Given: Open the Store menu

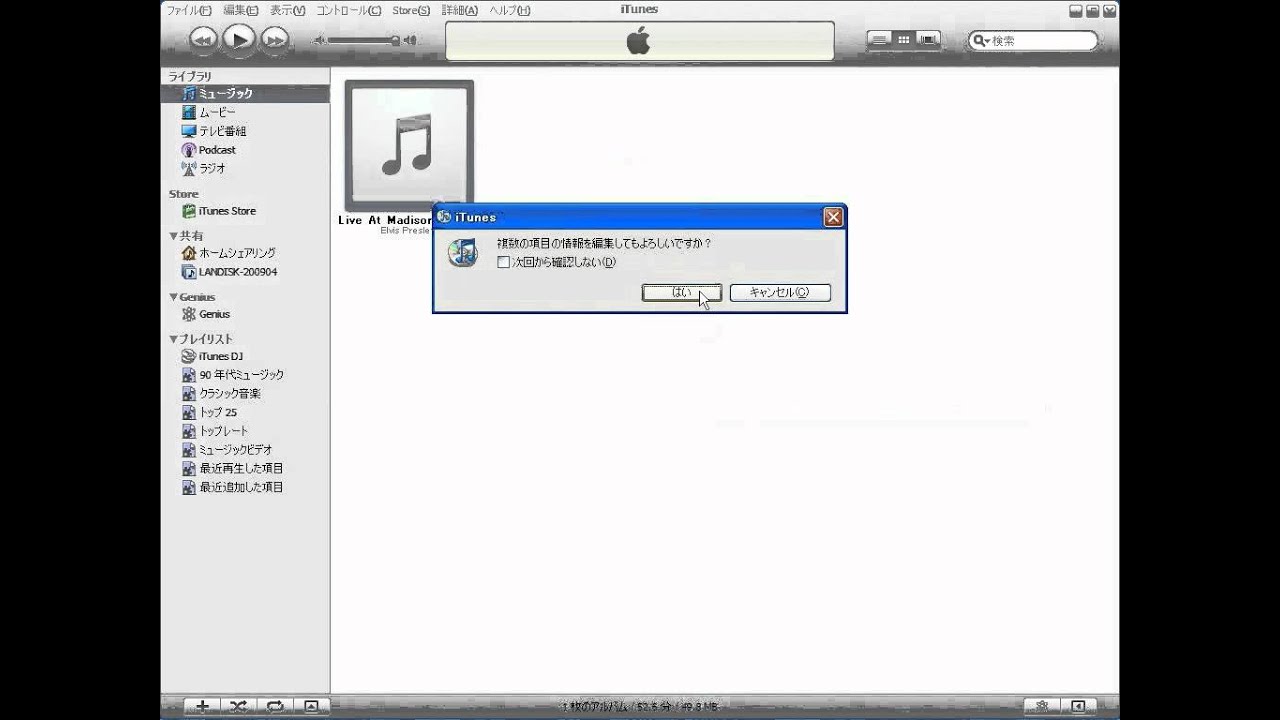Looking at the screenshot, I should tap(411, 10).
